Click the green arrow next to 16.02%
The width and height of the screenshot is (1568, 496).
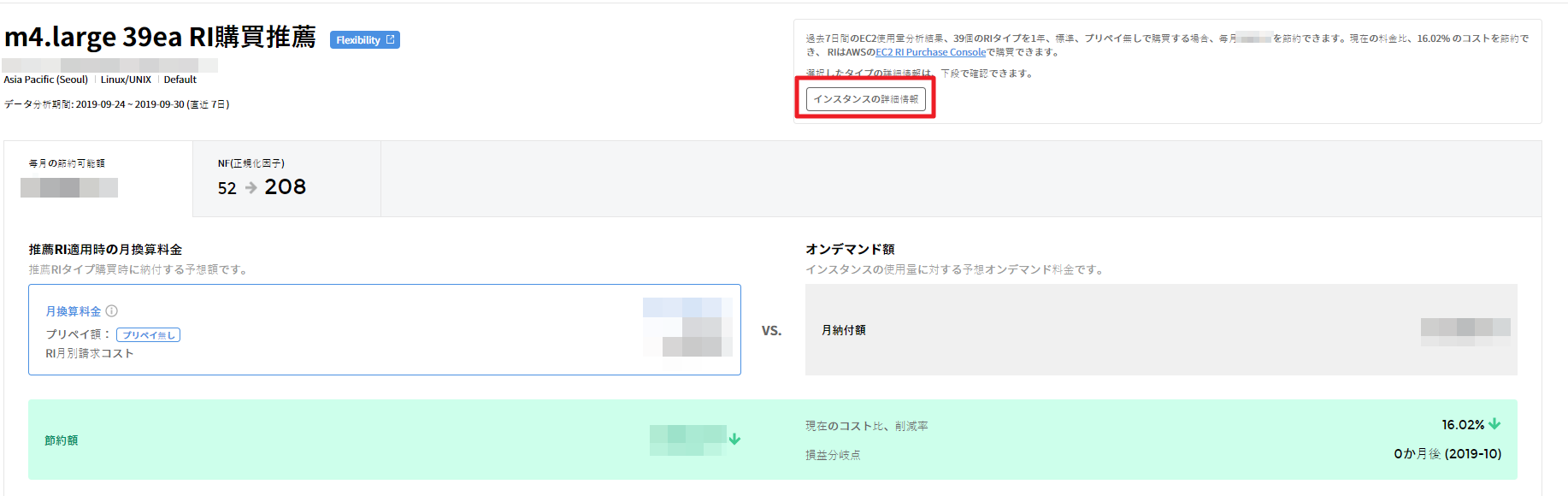click(x=1494, y=424)
